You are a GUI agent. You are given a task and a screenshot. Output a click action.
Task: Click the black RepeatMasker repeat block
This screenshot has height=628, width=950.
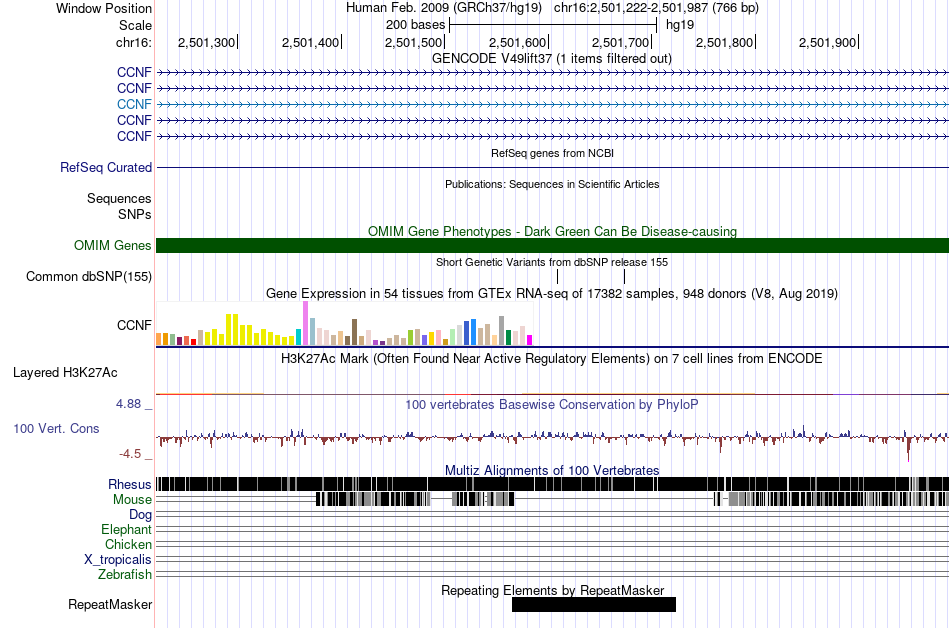[594, 604]
